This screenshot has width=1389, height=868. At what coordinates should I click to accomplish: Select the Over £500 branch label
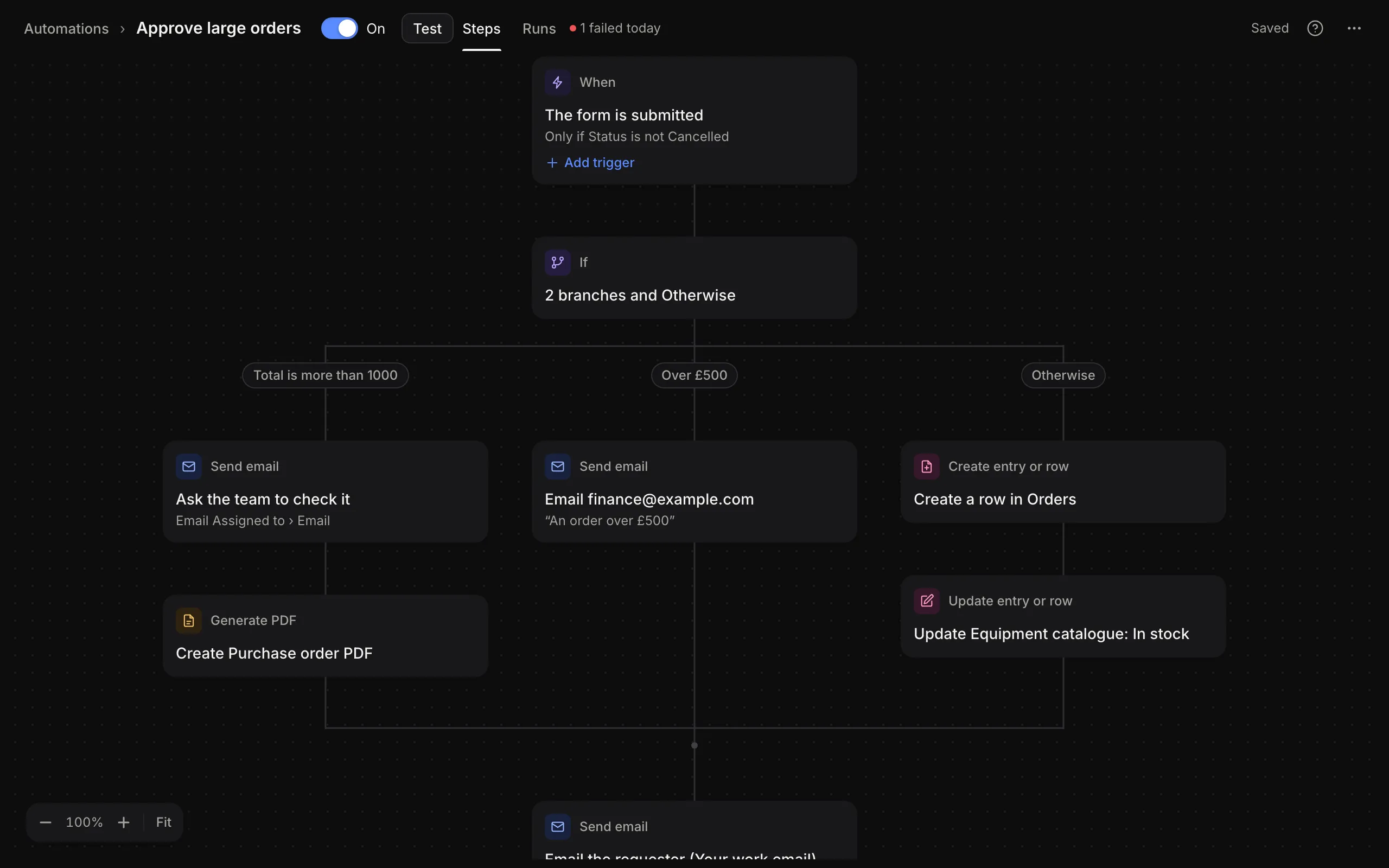[694, 375]
